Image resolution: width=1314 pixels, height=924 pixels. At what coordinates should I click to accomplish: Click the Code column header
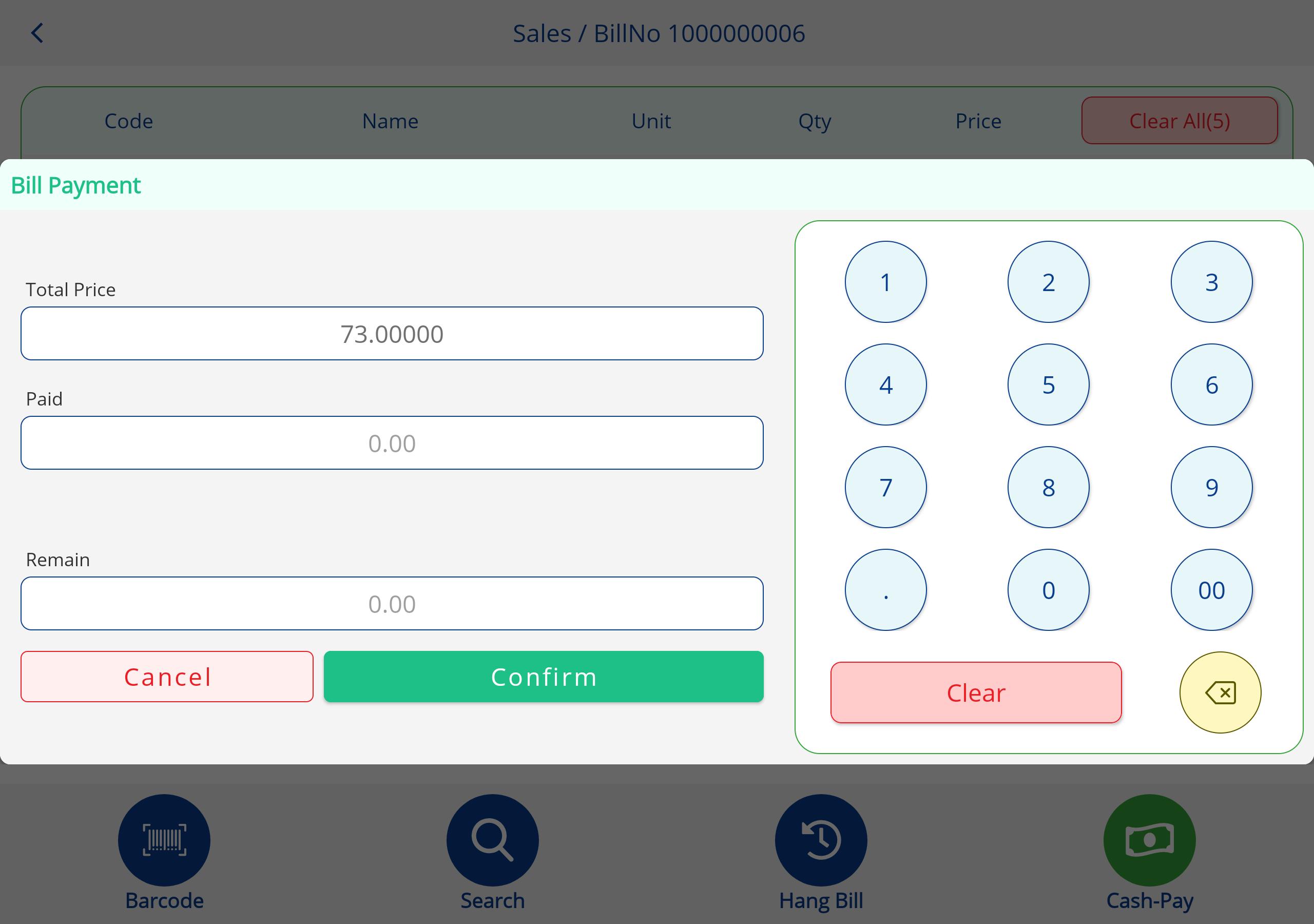(x=129, y=121)
